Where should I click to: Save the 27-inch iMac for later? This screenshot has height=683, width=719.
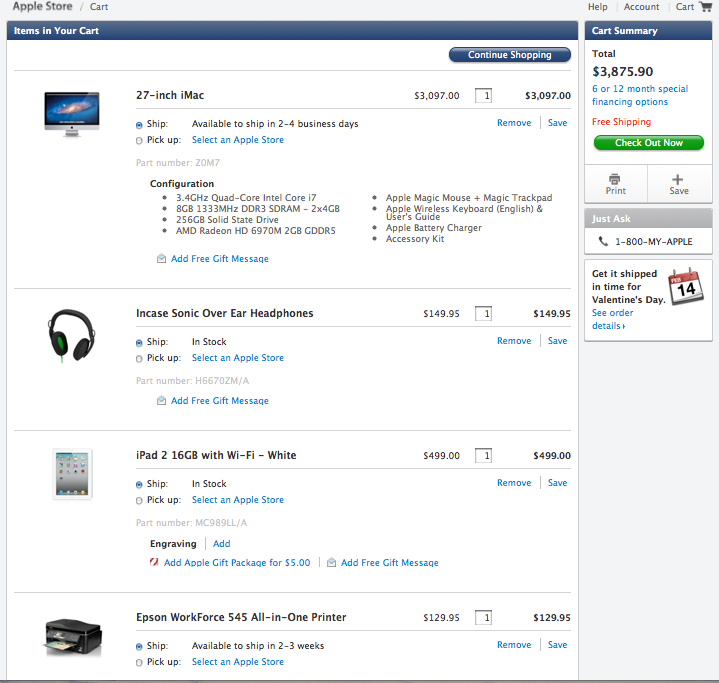click(557, 122)
